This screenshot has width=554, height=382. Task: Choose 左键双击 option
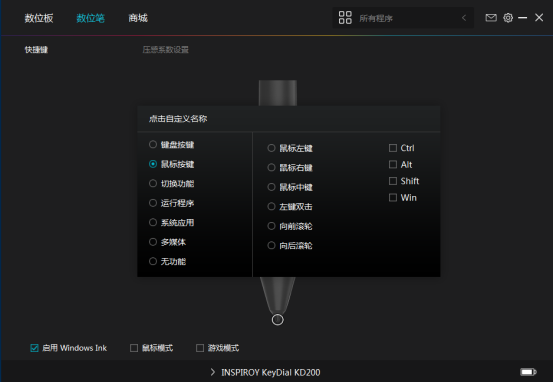(x=271, y=206)
